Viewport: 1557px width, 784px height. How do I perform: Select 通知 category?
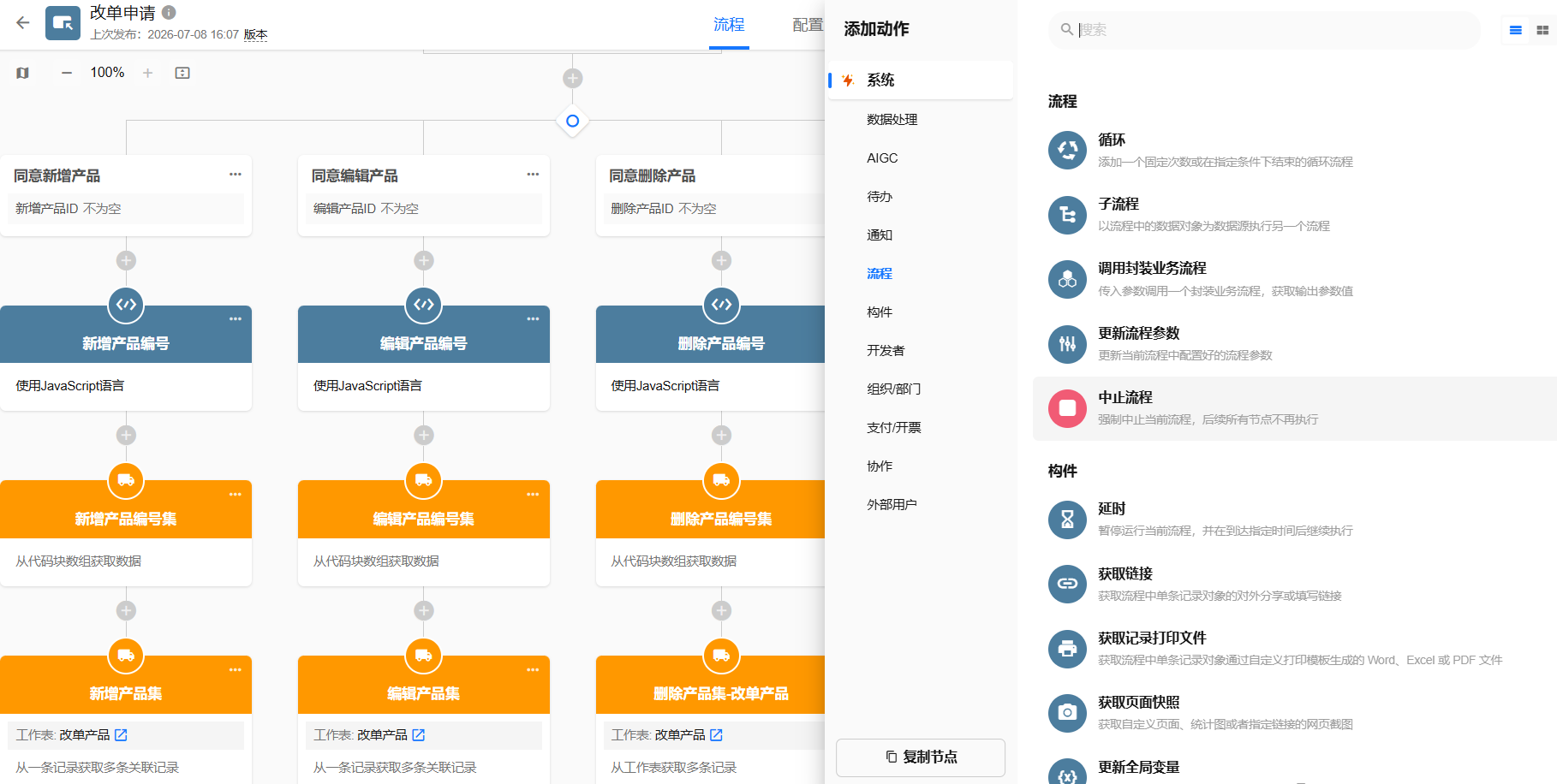point(880,235)
